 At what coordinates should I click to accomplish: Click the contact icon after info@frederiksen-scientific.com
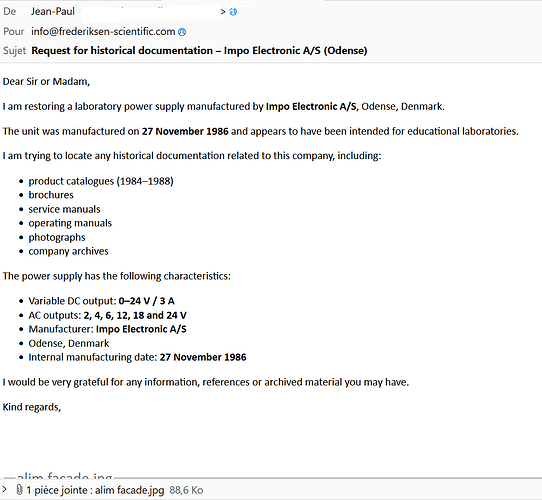point(182,32)
